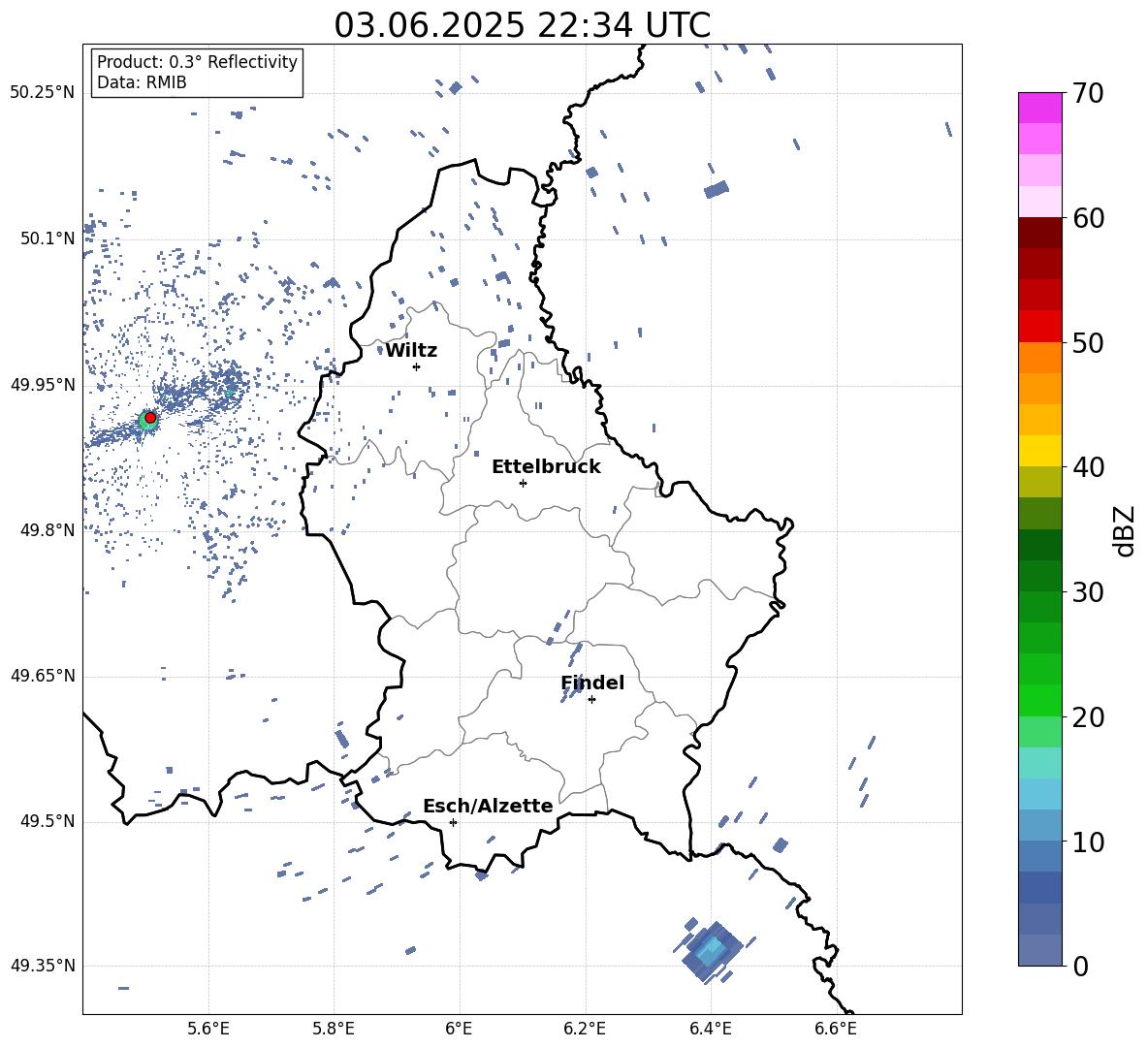Click the 49.8°N latitude label
Image resolution: width=1148 pixels, height=1048 pixels.
click(48, 530)
